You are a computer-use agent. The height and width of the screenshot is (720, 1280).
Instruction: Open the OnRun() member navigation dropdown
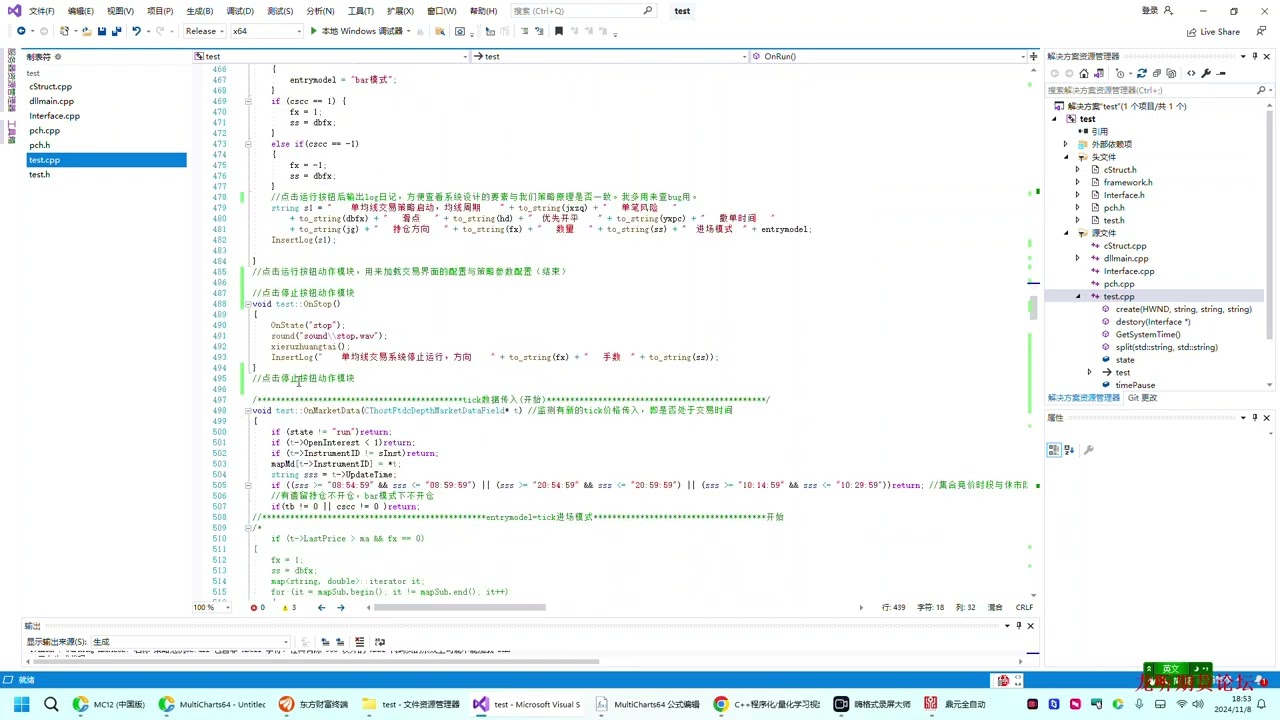click(890, 56)
